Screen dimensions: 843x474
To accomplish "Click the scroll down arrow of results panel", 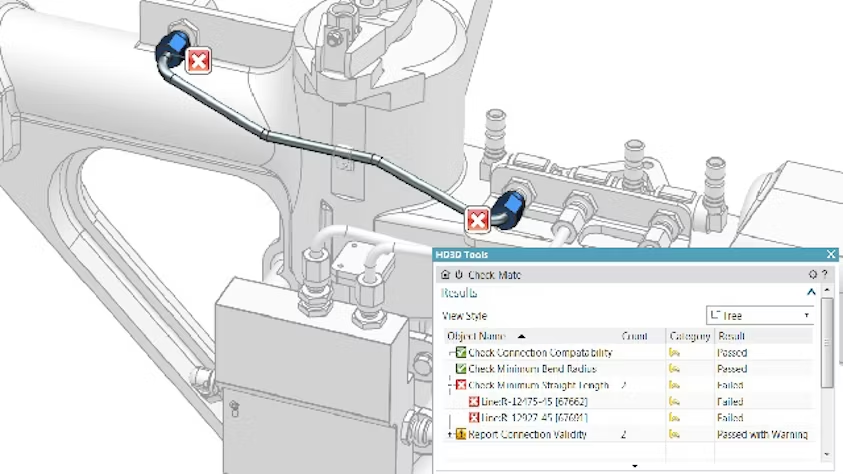I will 827,455.
